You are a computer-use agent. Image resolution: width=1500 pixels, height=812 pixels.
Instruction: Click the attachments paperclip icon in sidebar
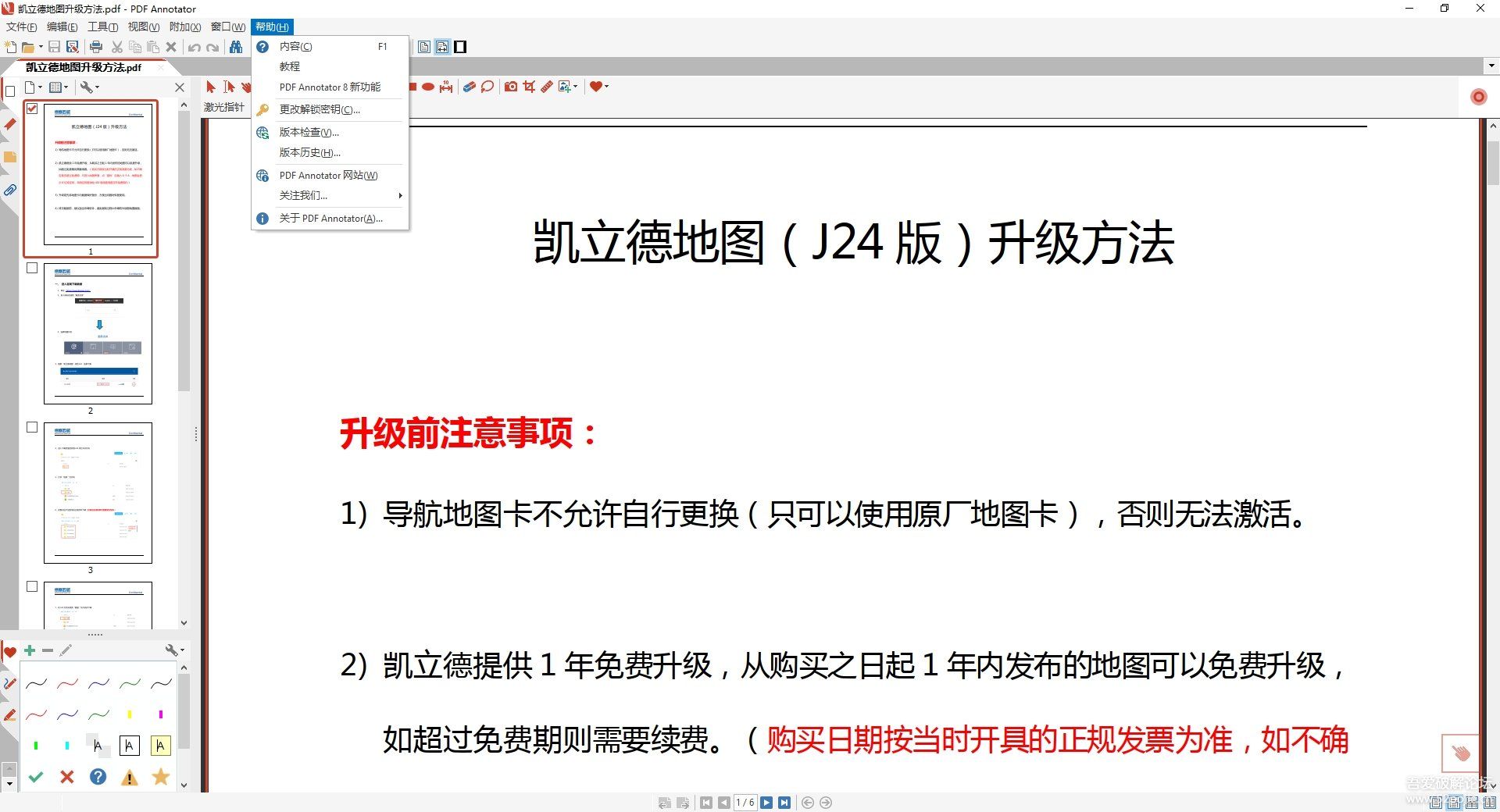[10, 190]
